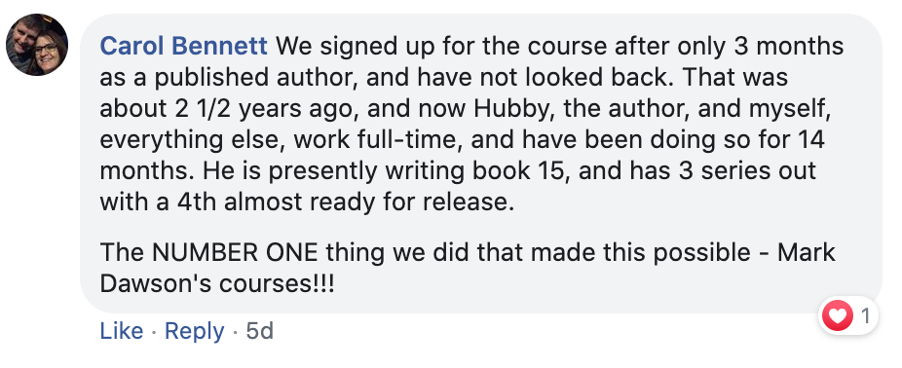Open Carol Bennett's profile picture

click(37, 45)
